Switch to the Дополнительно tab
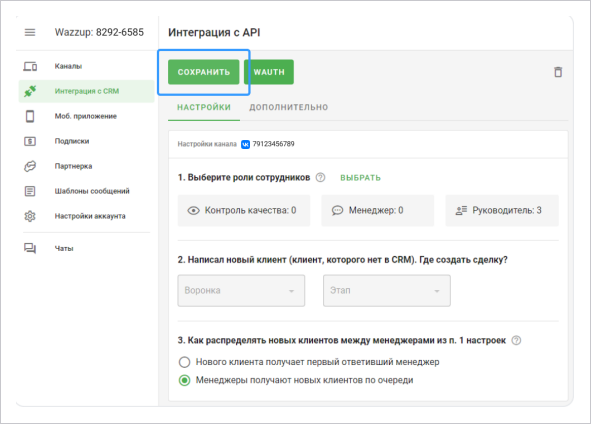The width and height of the screenshot is (591, 424). click(x=288, y=107)
